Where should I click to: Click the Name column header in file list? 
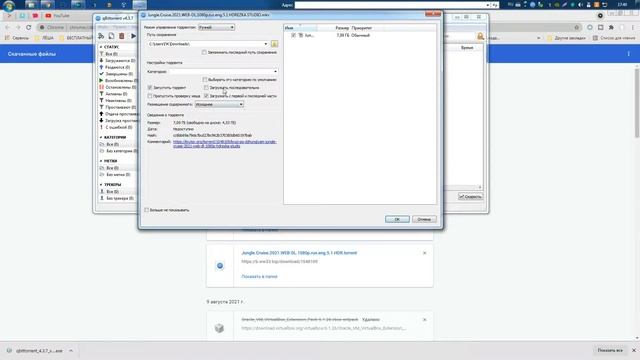[x=300, y=28]
